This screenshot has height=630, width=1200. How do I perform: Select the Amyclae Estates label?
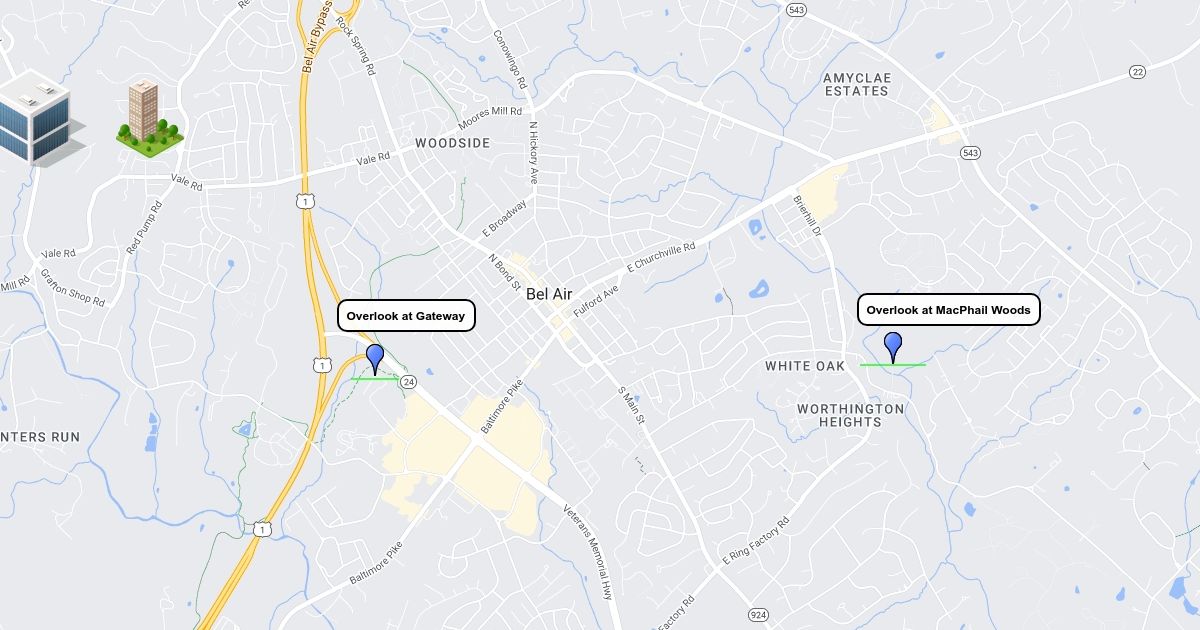coord(855,84)
